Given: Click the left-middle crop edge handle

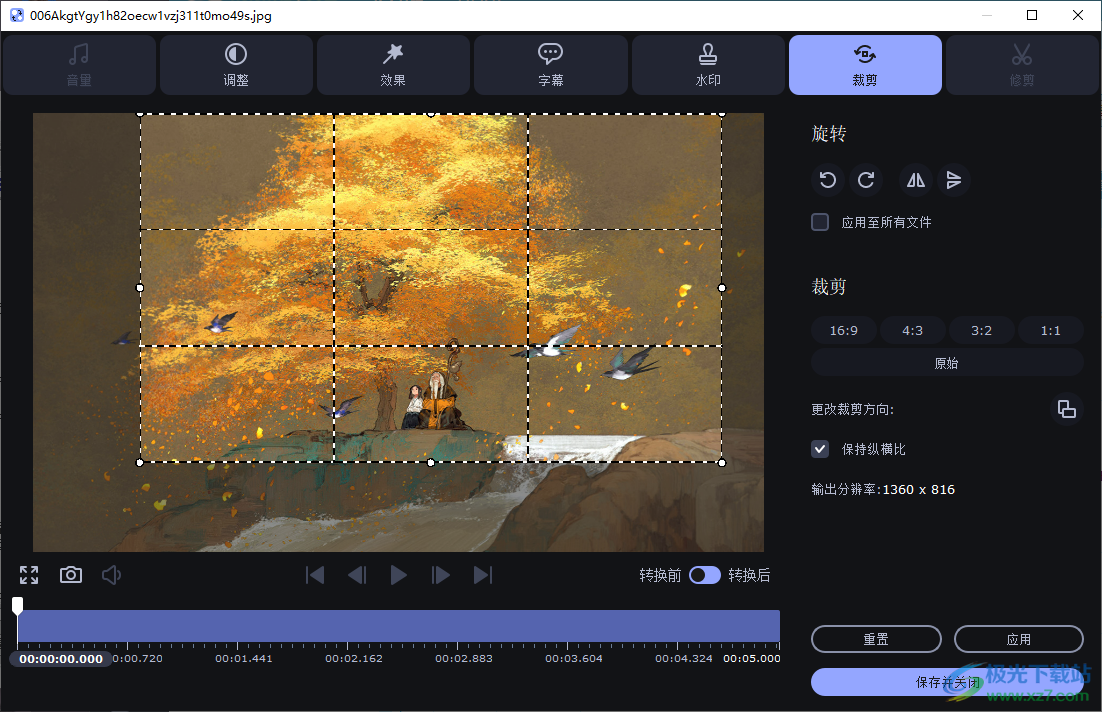Looking at the screenshot, I should (140, 287).
